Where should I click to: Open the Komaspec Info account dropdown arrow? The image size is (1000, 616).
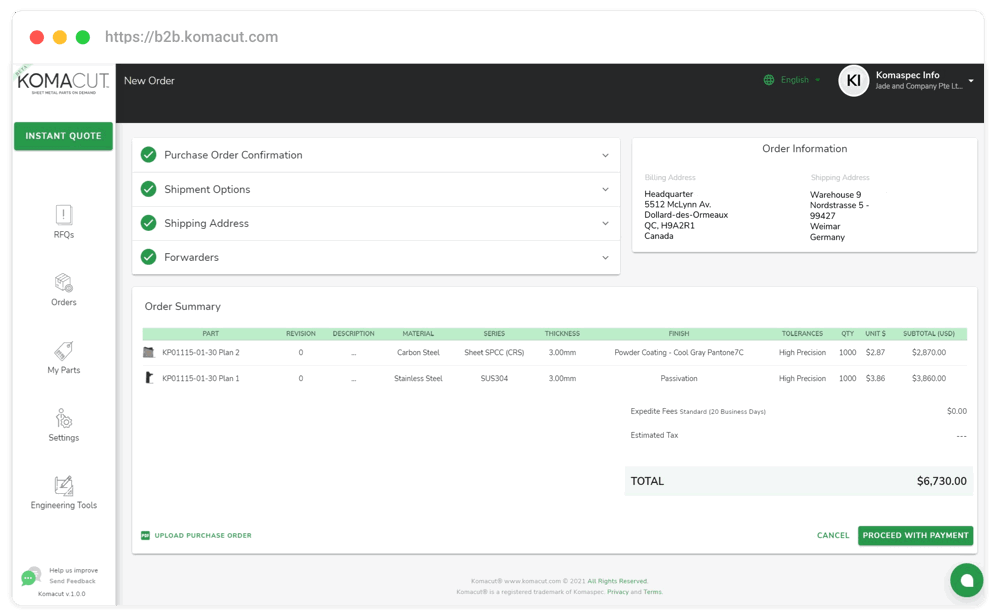[971, 81]
